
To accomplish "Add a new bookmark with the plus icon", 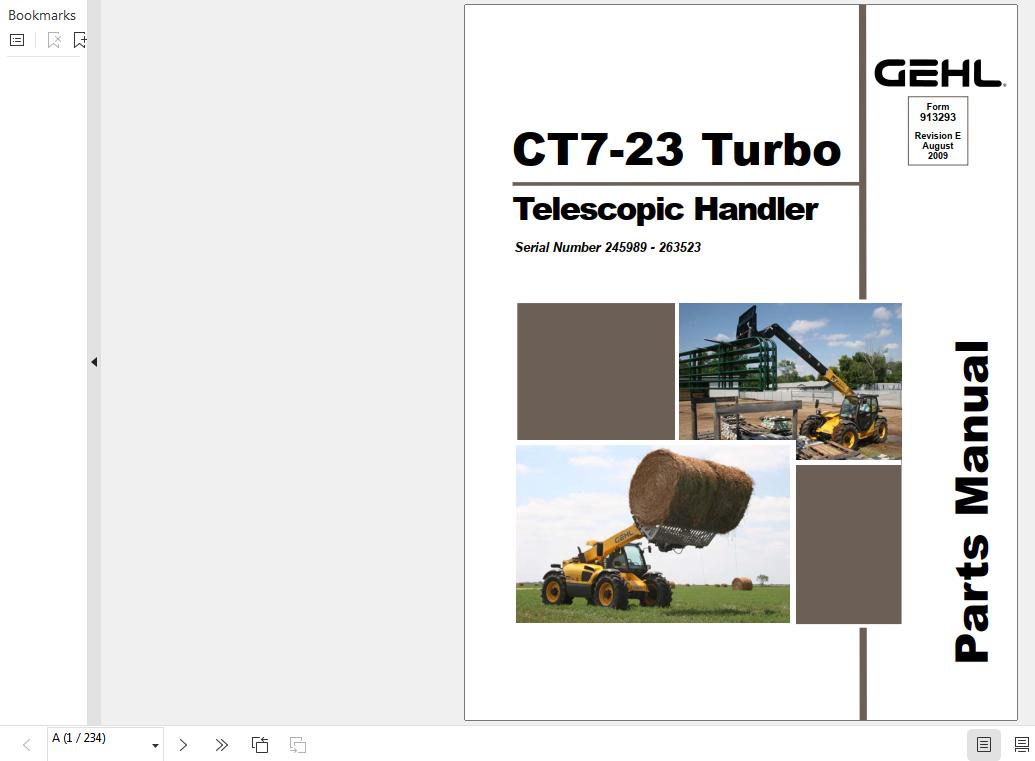I will coord(80,40).
